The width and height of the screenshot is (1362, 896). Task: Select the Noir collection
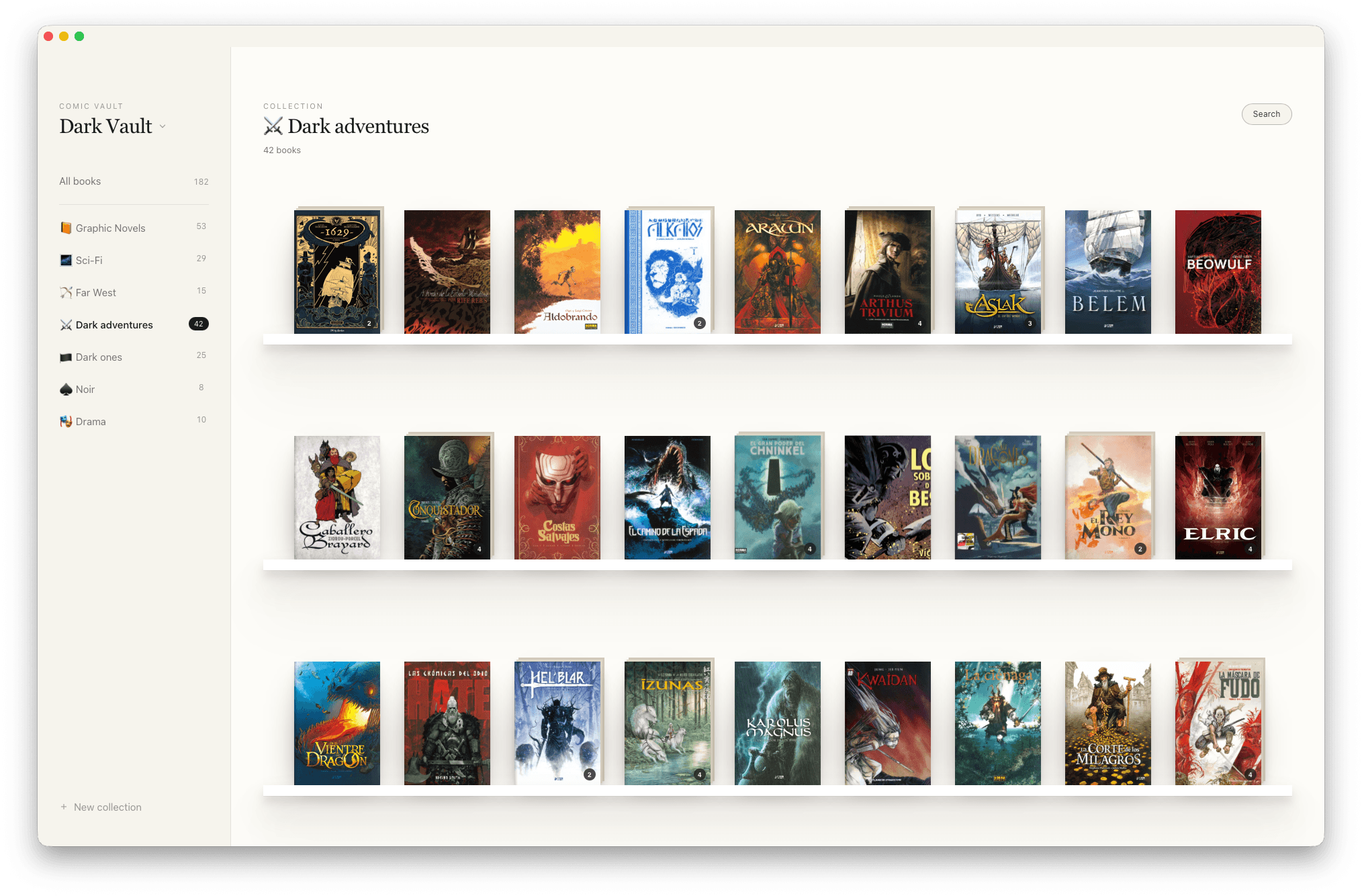pos(134,390)
